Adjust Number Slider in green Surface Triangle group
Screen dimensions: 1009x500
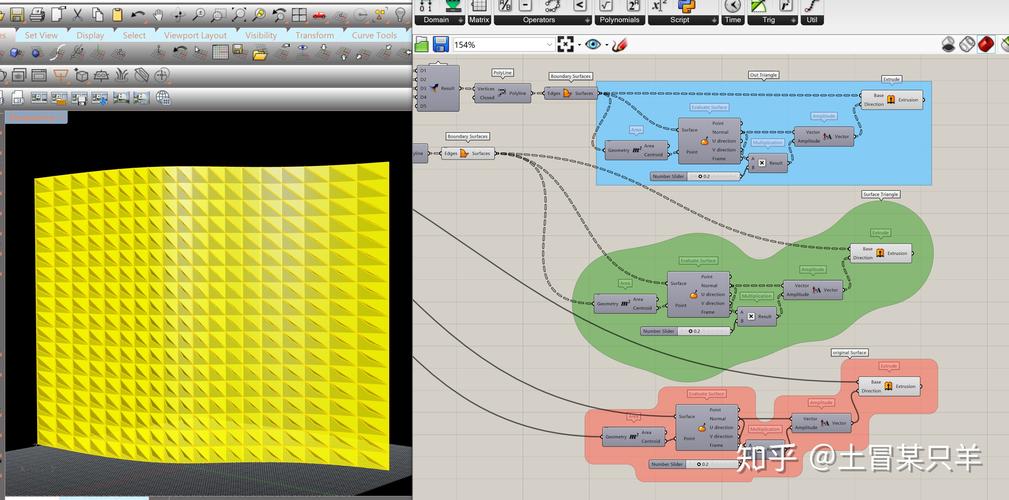(685, 331)
